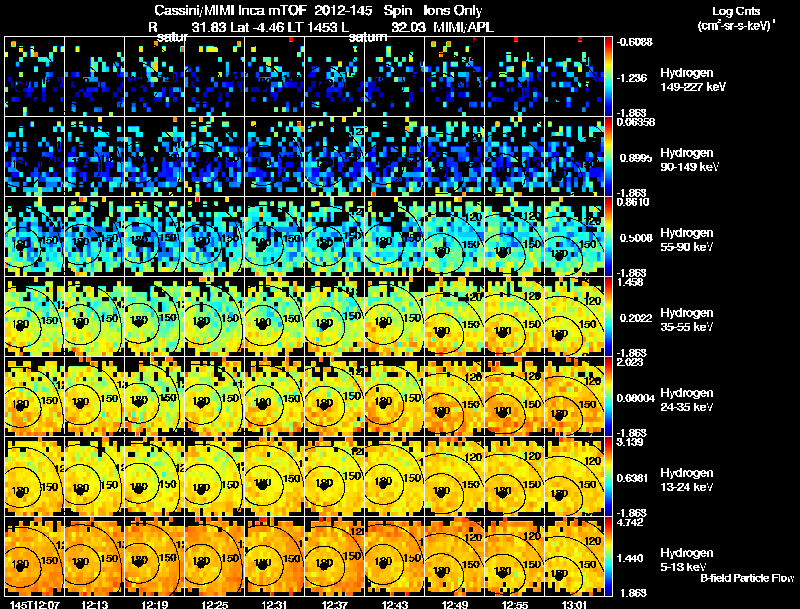Click the 4.742 colorbar value
The width and height of the screenshot is (800, 609).
click(x=631, y=522)
